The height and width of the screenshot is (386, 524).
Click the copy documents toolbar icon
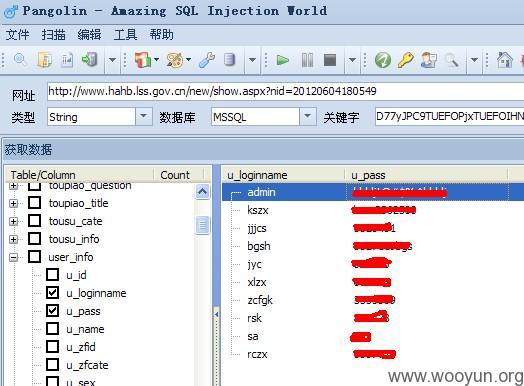tap(44, 60)
